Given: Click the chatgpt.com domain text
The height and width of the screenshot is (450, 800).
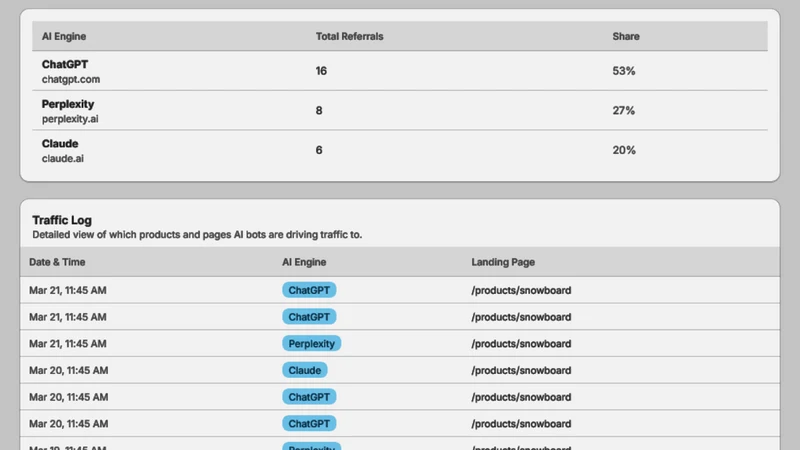Looking at the screenshot, I should tap(71, 79).
